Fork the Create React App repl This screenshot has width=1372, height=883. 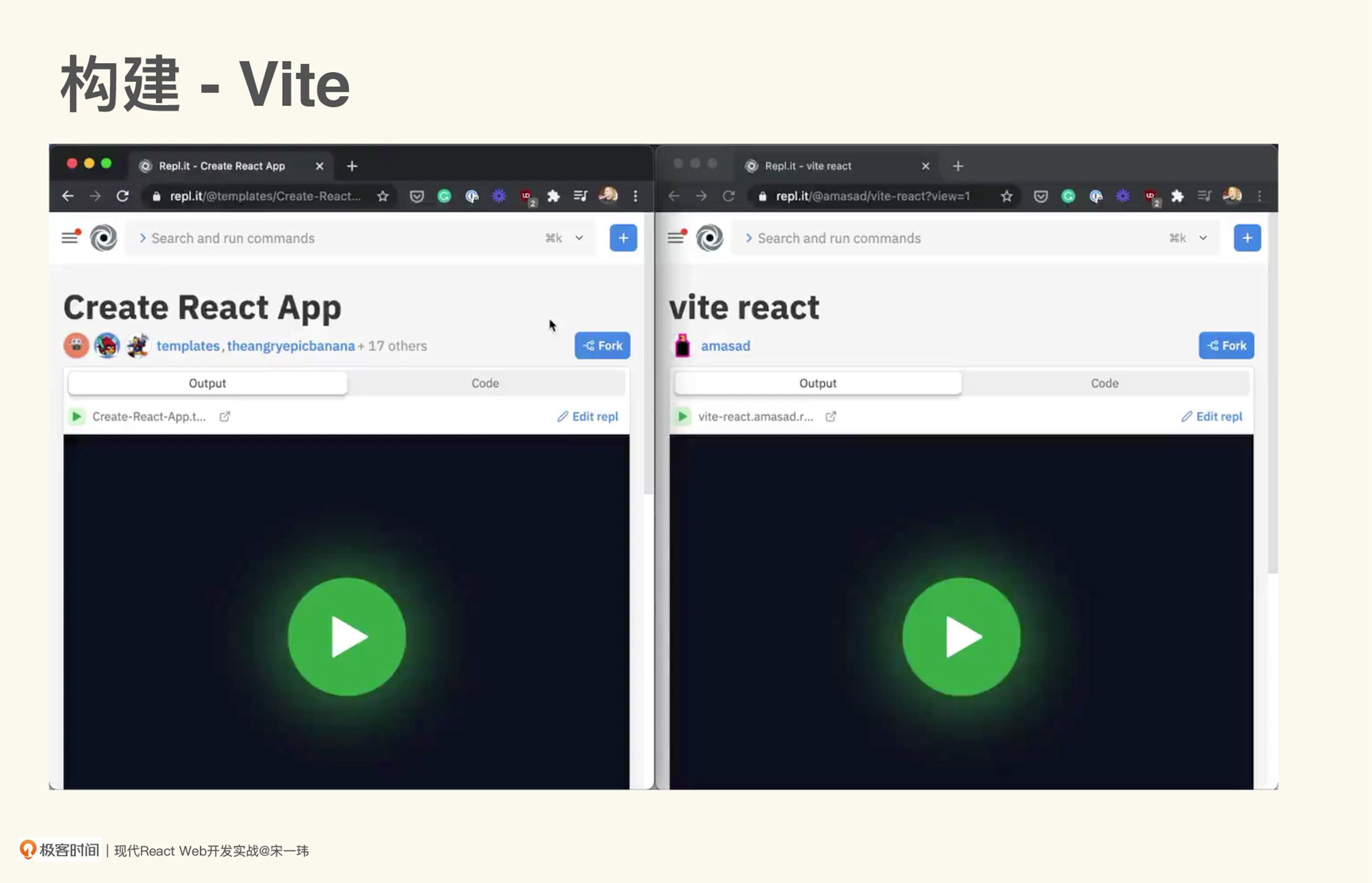(603, 345)
